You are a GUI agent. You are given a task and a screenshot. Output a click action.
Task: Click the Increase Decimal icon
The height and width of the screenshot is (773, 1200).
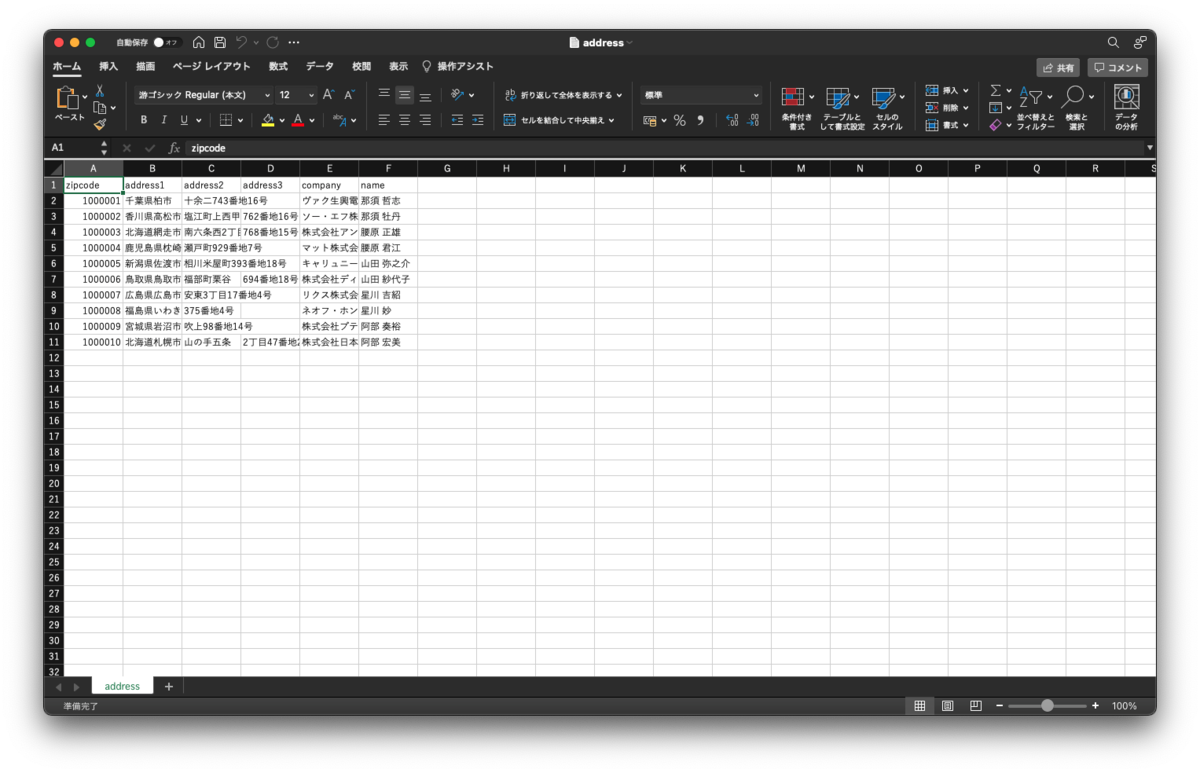732,120
